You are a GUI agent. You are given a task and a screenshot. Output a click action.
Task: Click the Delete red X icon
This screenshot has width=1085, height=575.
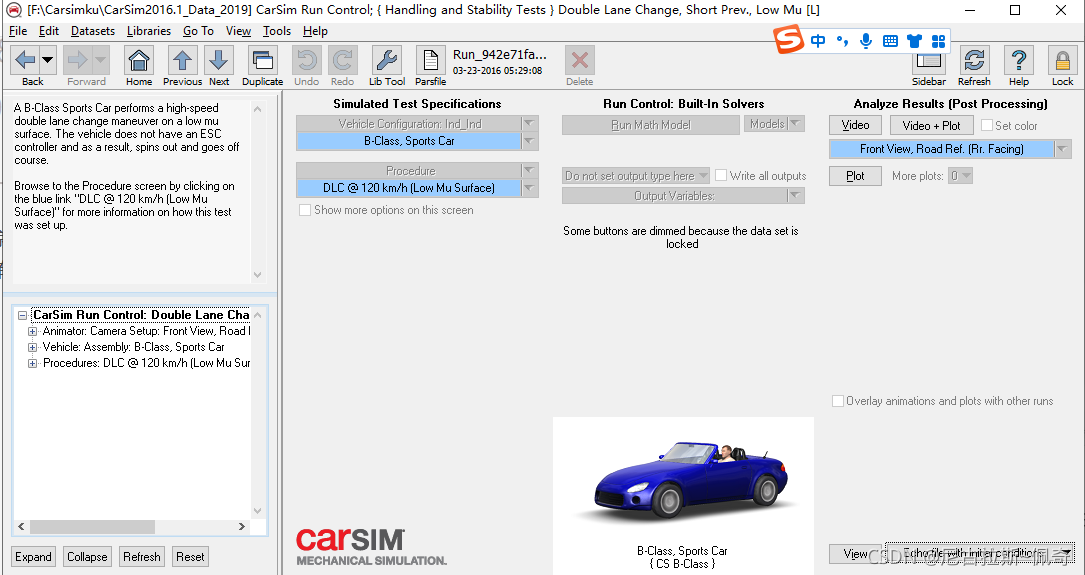click(x=580, y=60)
